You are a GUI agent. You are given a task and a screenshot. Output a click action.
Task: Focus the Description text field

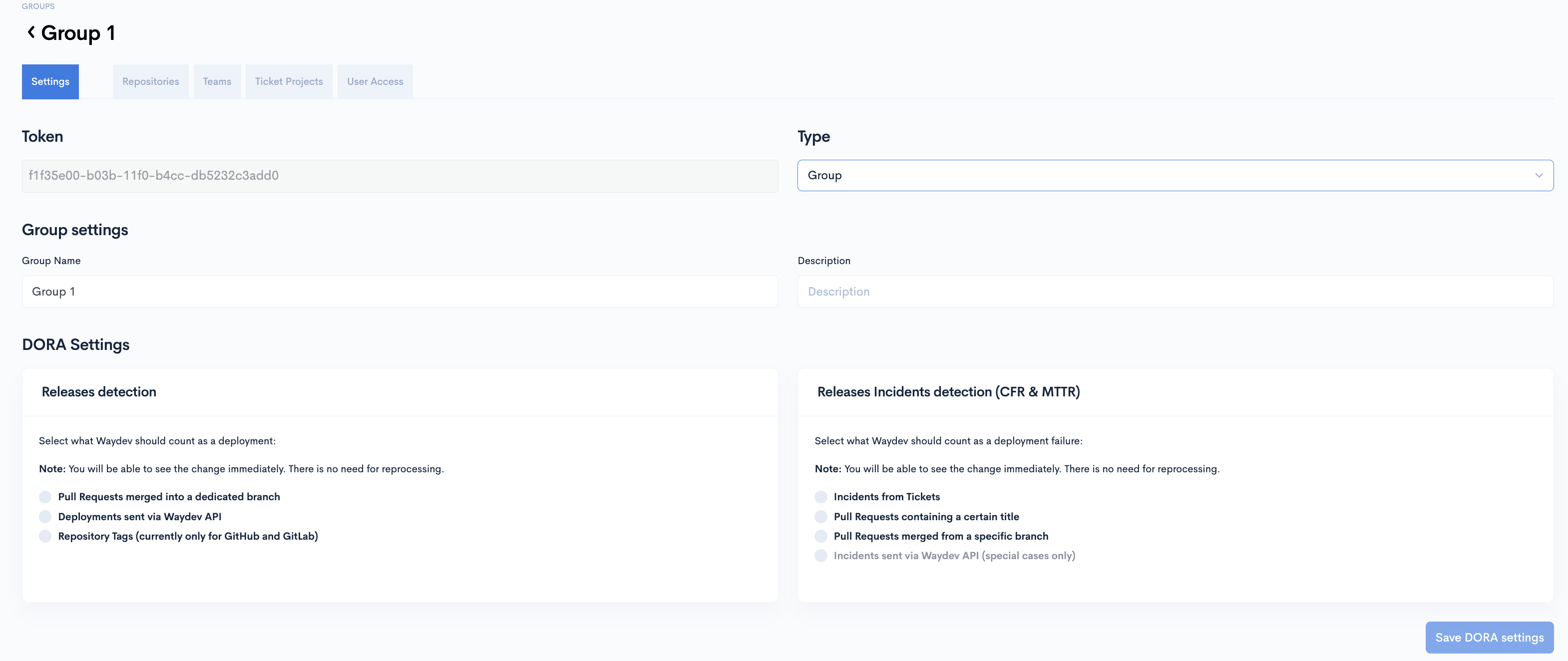[x=1175, y=292]
